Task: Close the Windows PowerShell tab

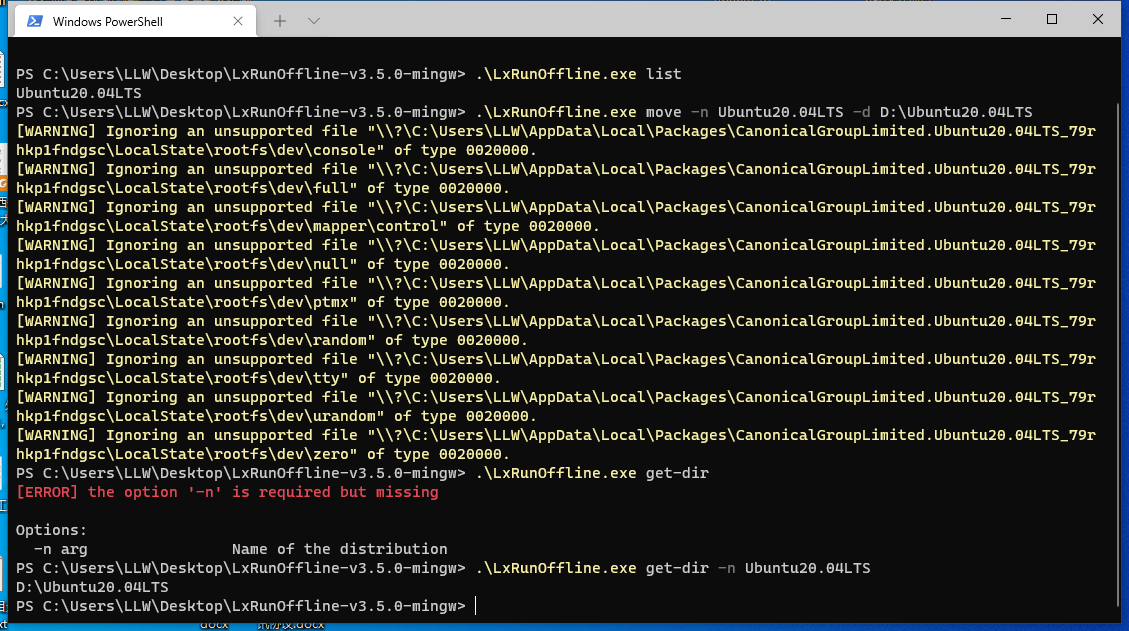Action: tap(238, 22)
